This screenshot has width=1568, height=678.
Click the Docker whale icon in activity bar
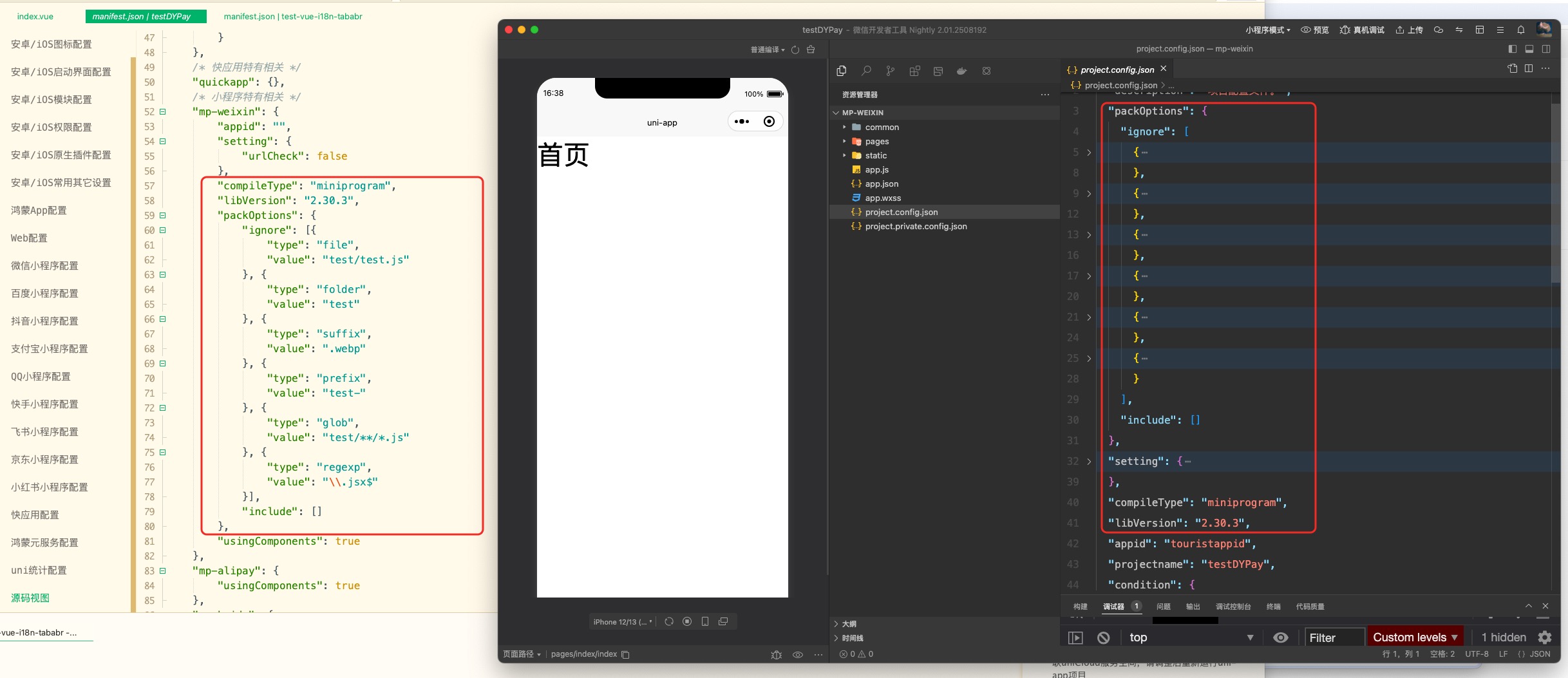[961, 71]
